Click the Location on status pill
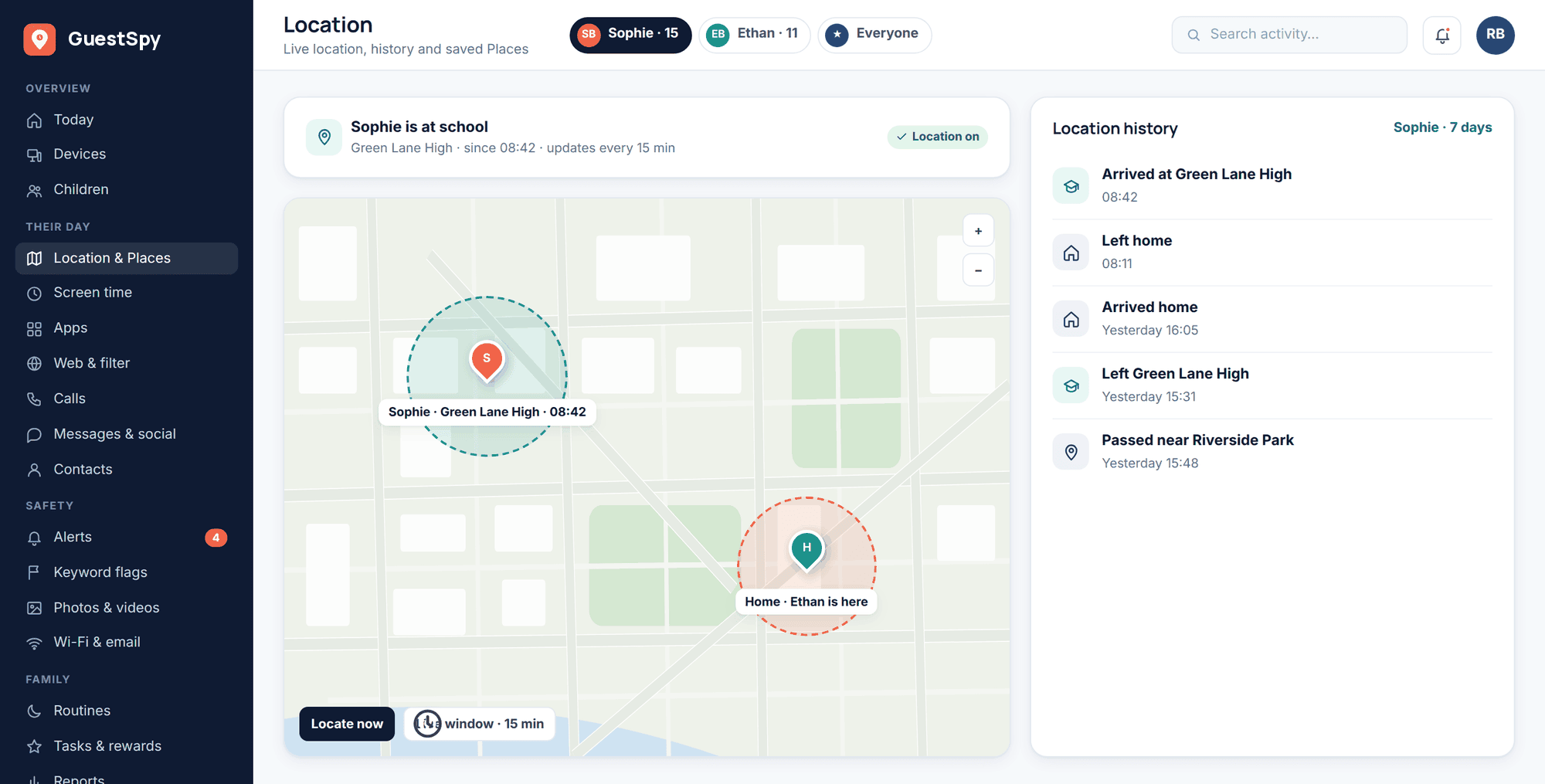Viewport: 1545px width, 784px height. [937, 137]
